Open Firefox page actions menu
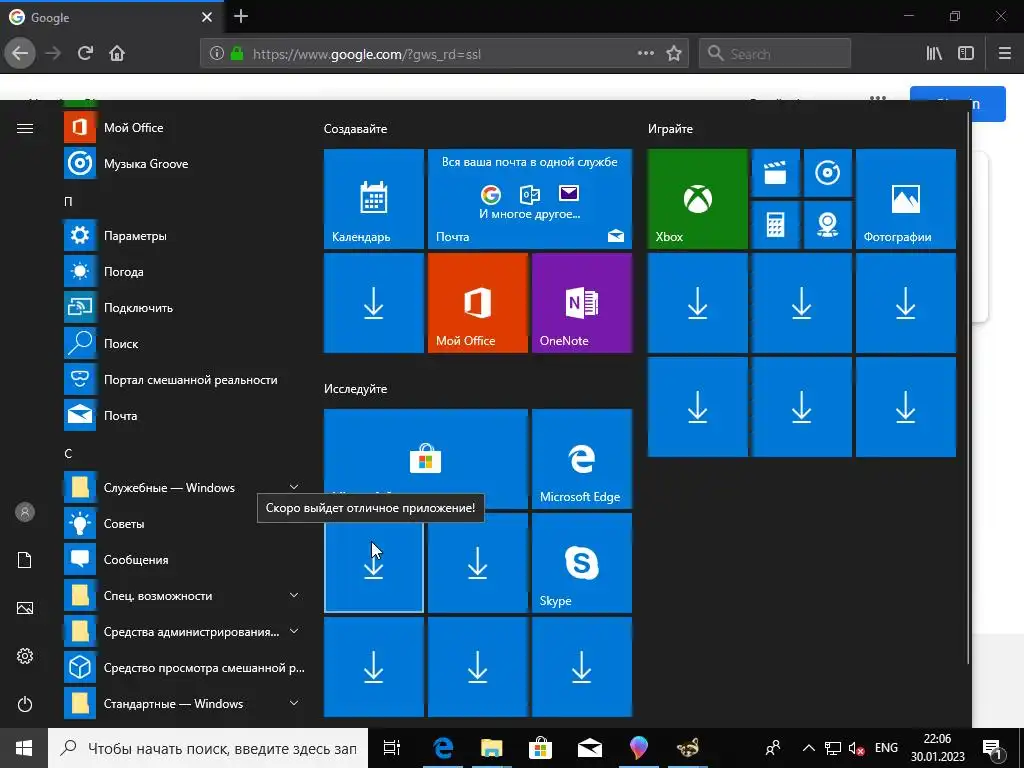This screenshot has width=1024, height=768. pos(646,54)
